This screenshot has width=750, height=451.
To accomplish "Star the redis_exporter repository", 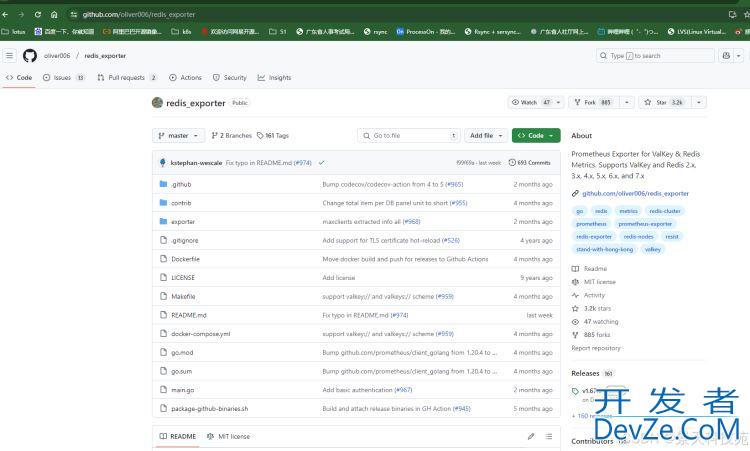I will pos(664,102).
